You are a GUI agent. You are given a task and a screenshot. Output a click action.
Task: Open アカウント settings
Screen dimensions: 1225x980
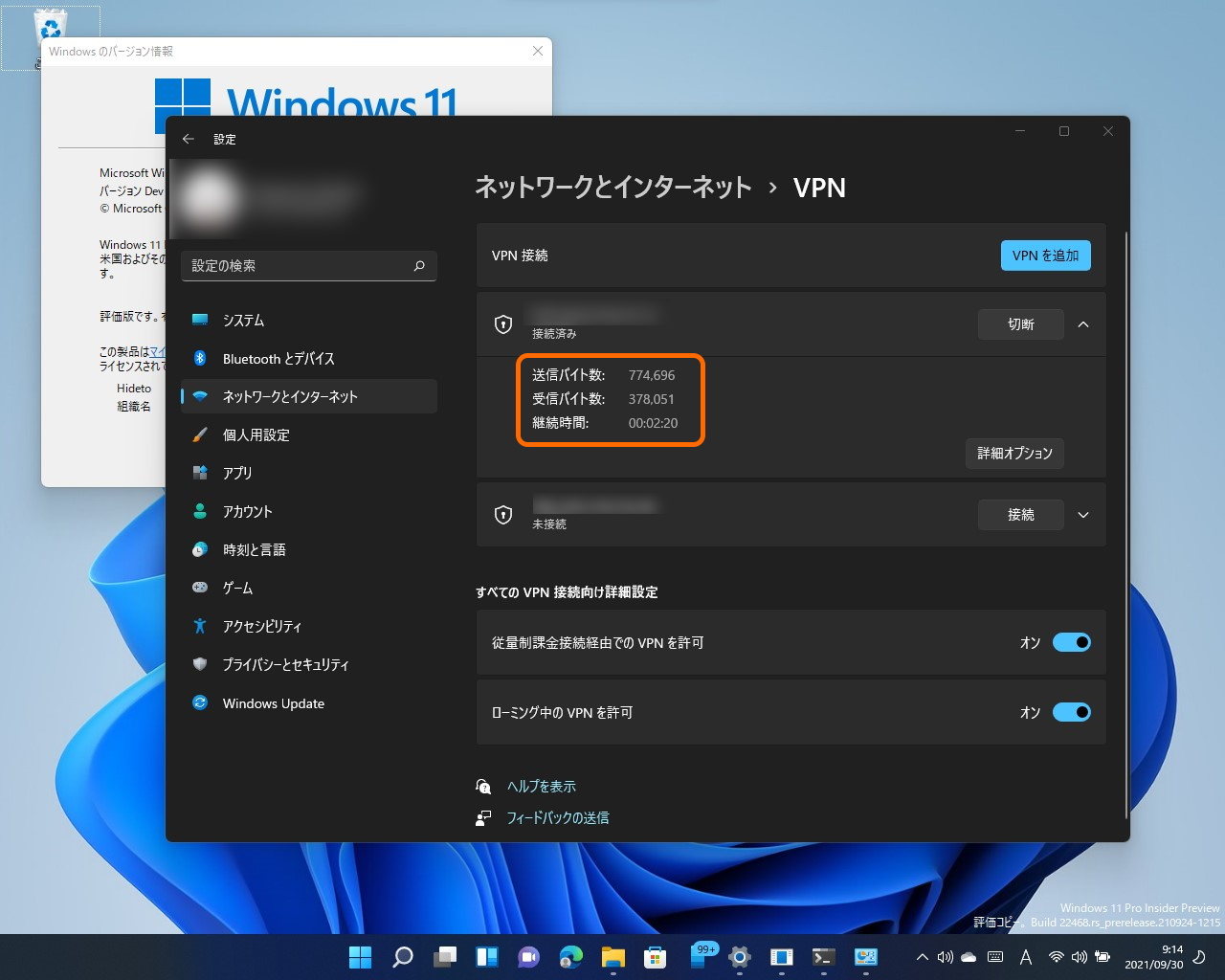pos(247,511)
